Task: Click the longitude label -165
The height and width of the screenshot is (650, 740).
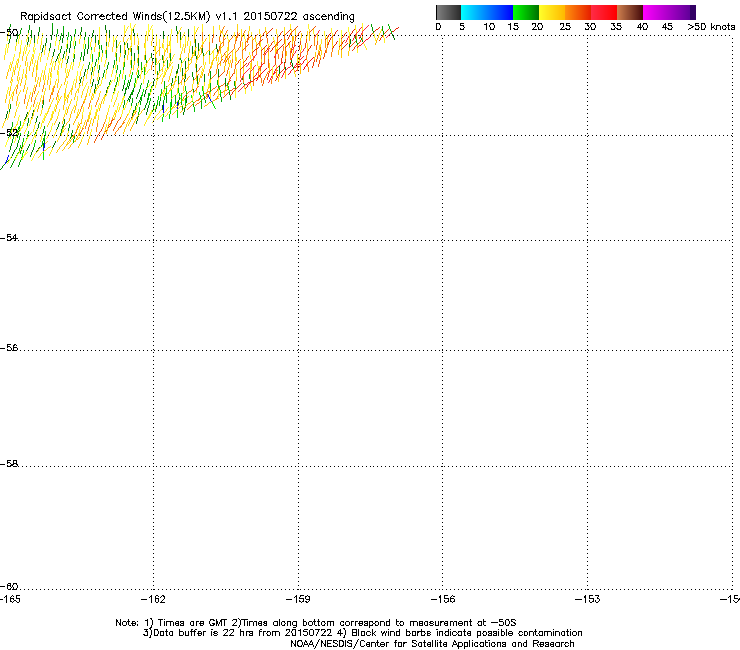Action: pos(10,599)
